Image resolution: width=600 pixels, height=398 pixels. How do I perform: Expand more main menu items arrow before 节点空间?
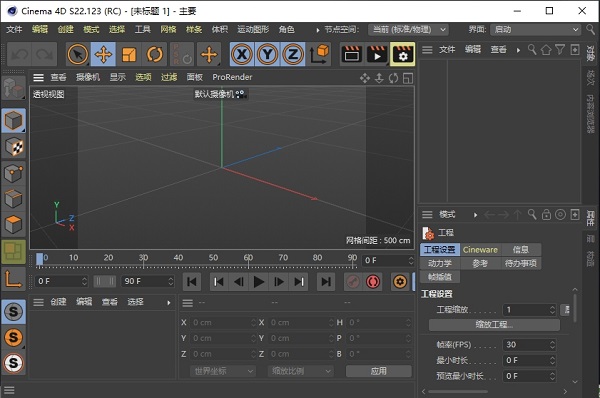[x=318, y=30]
